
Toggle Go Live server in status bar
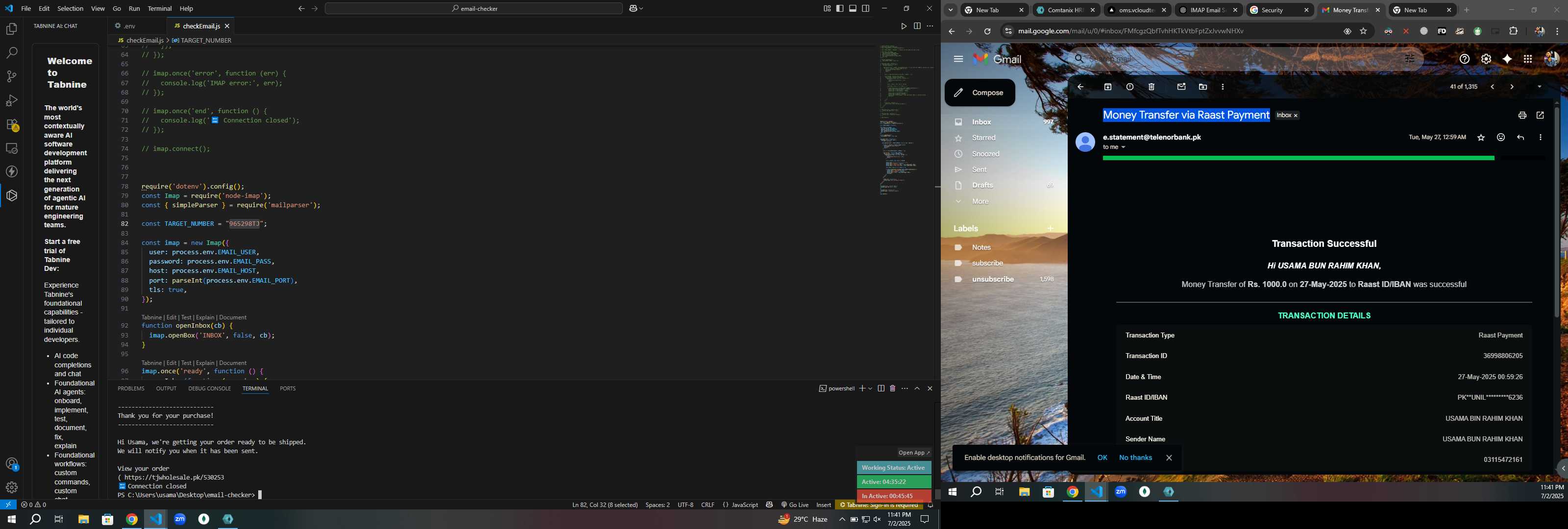click(x=795, y=505)
